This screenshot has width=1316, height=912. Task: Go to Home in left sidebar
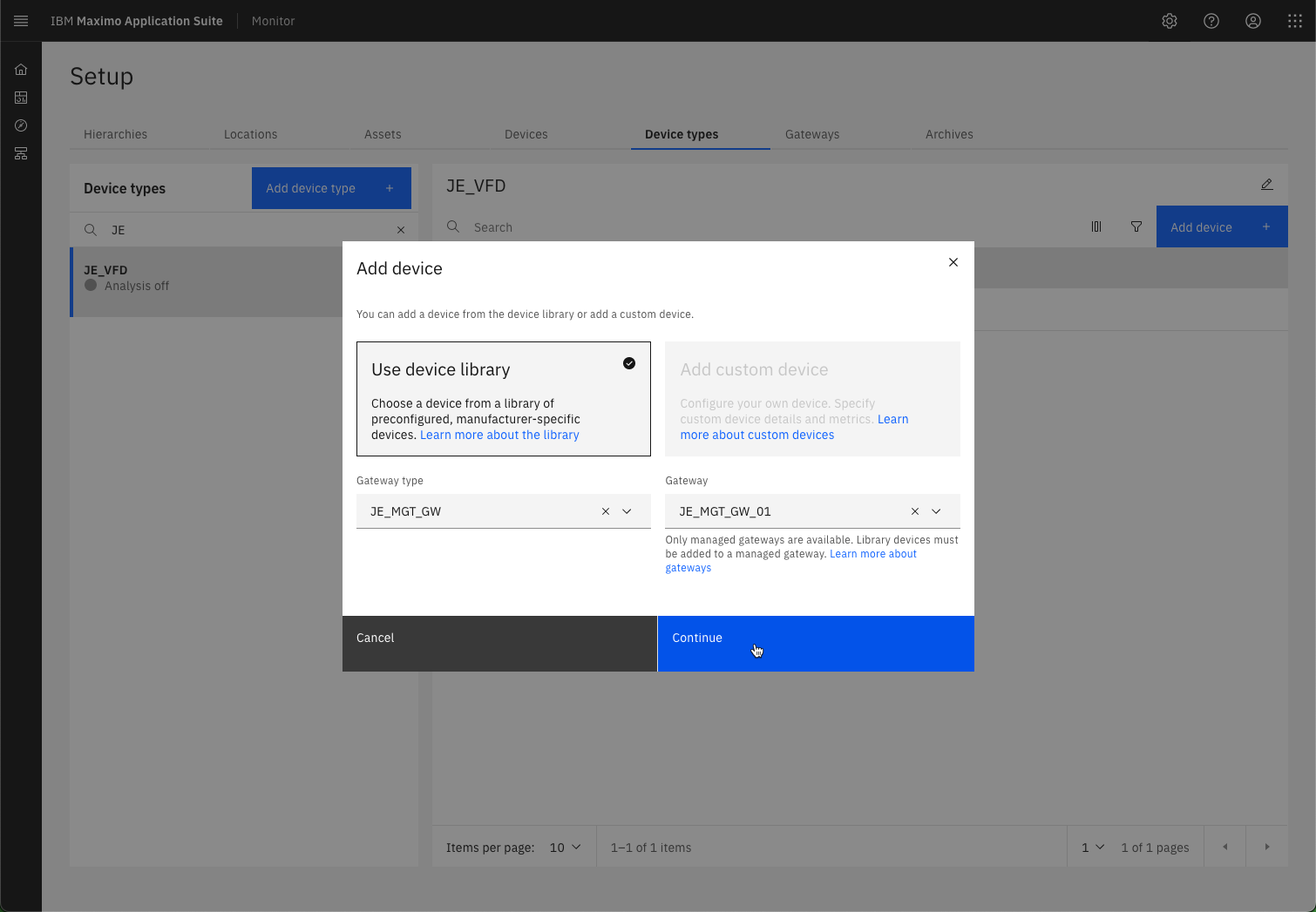point(21,70)
